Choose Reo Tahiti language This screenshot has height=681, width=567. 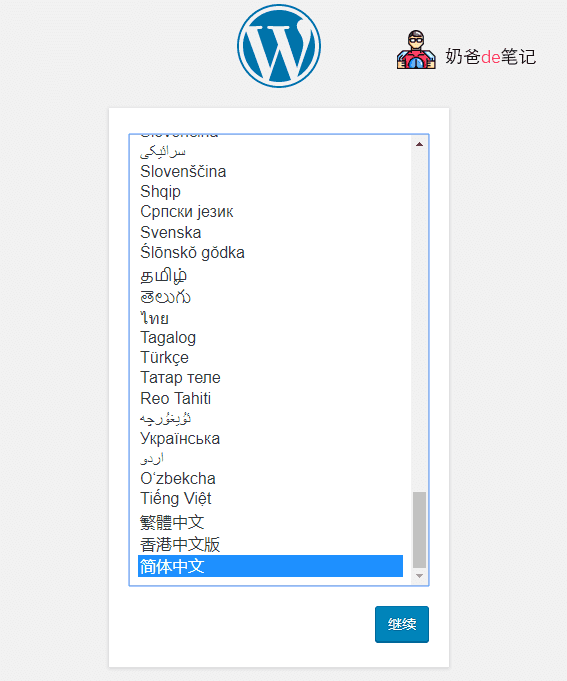coord(270,398)
